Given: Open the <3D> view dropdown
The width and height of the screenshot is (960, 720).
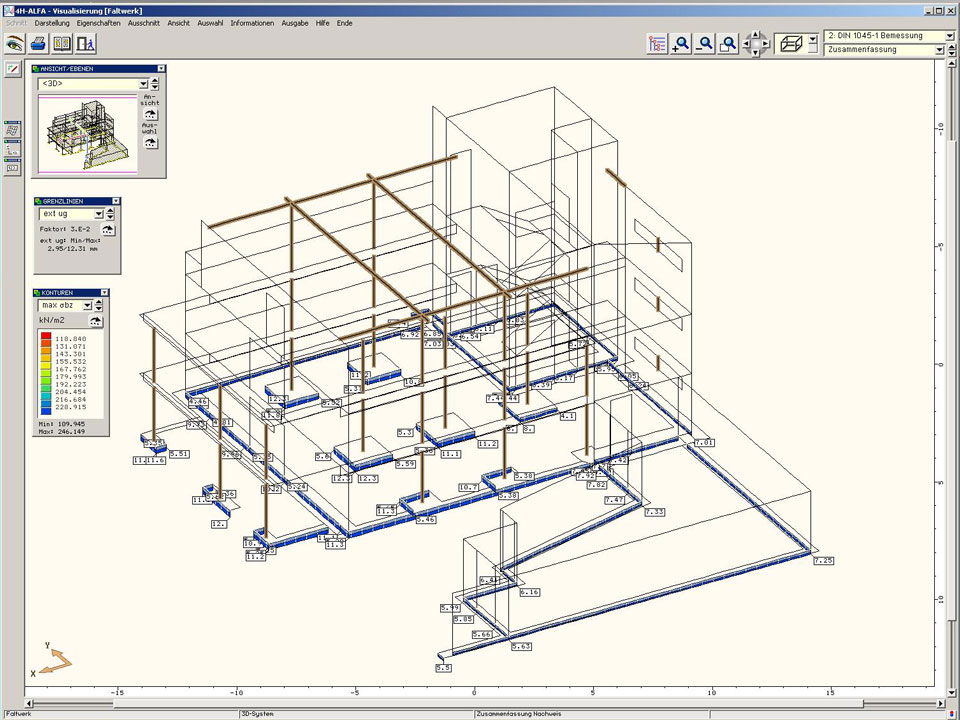Looking at the screenshot, I should click(x=143, y=84).
